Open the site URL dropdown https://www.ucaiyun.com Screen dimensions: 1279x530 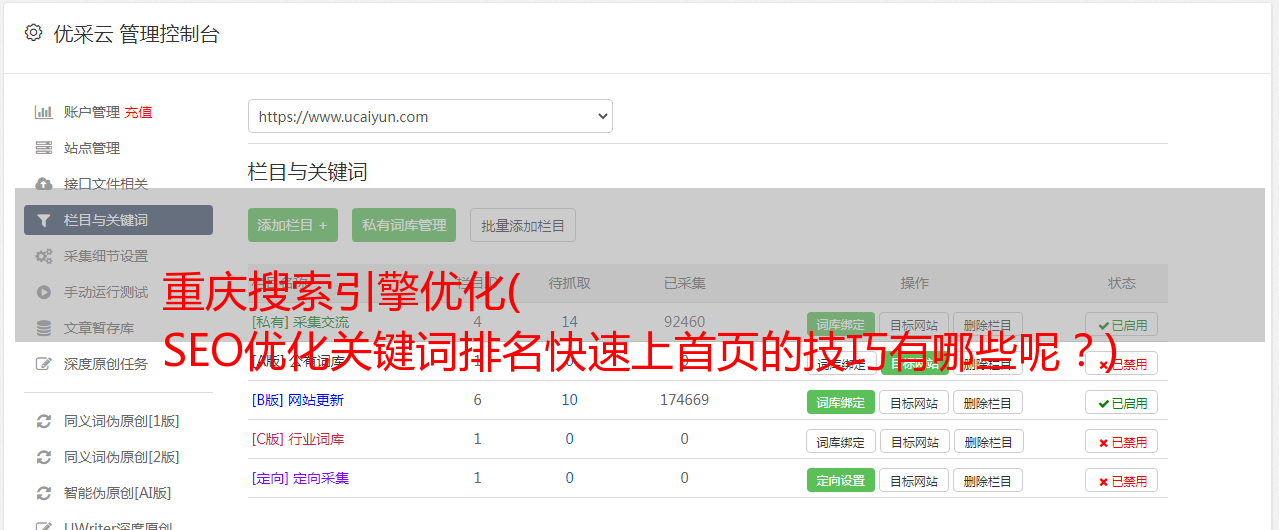pos(430,116)
